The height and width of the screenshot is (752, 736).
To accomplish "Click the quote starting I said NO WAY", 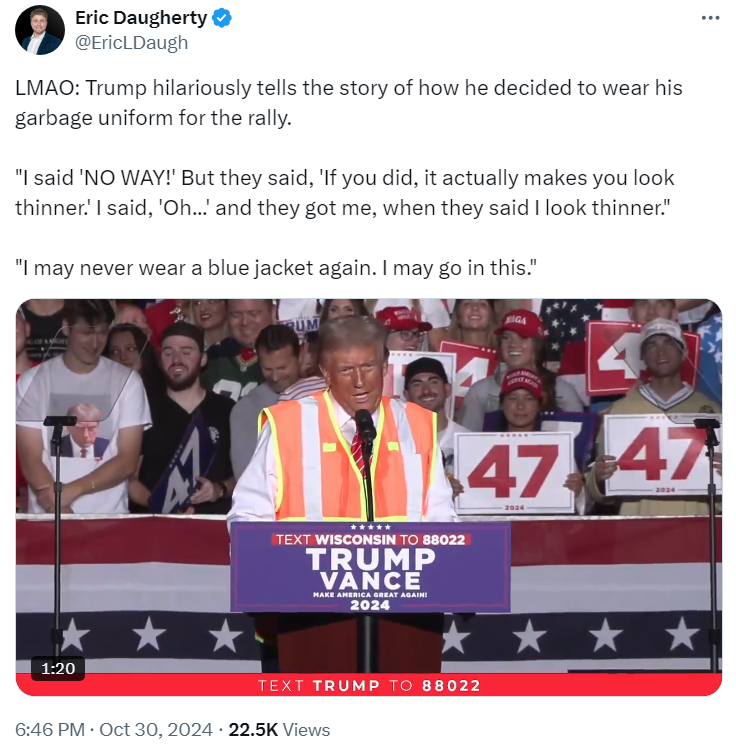I will point(345,193).
